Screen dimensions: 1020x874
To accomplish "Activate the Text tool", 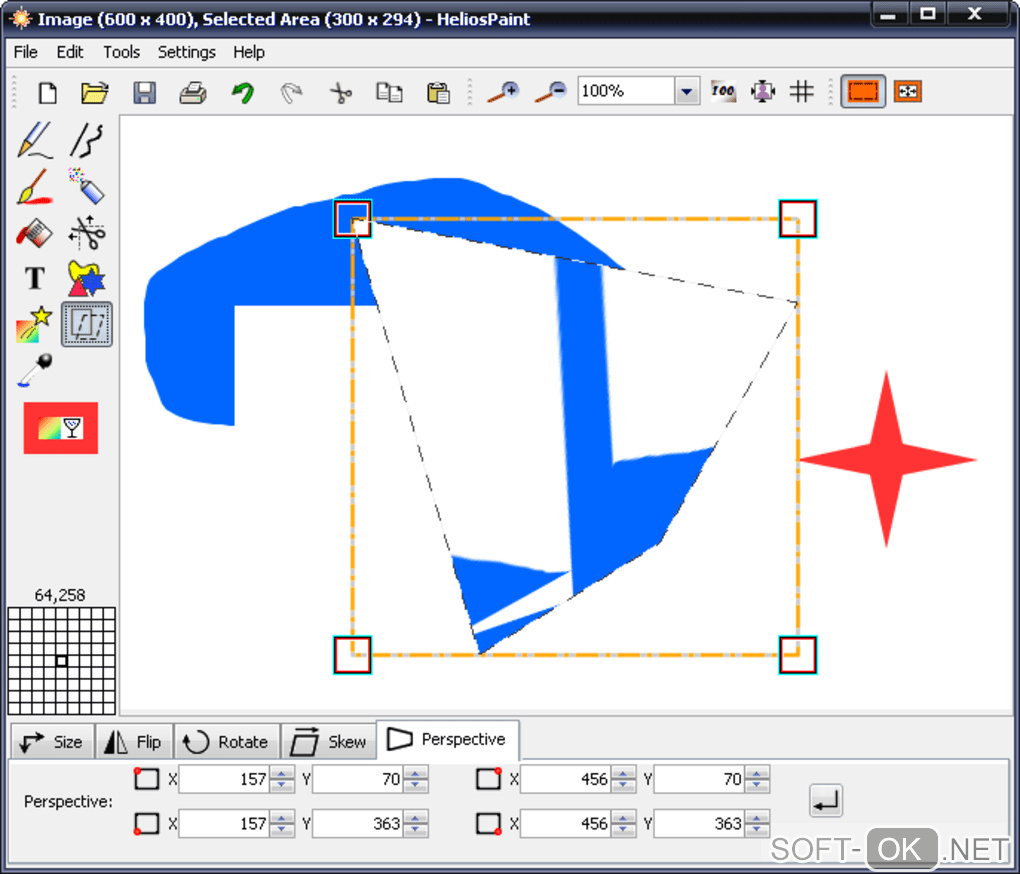I will pos(35,279).
